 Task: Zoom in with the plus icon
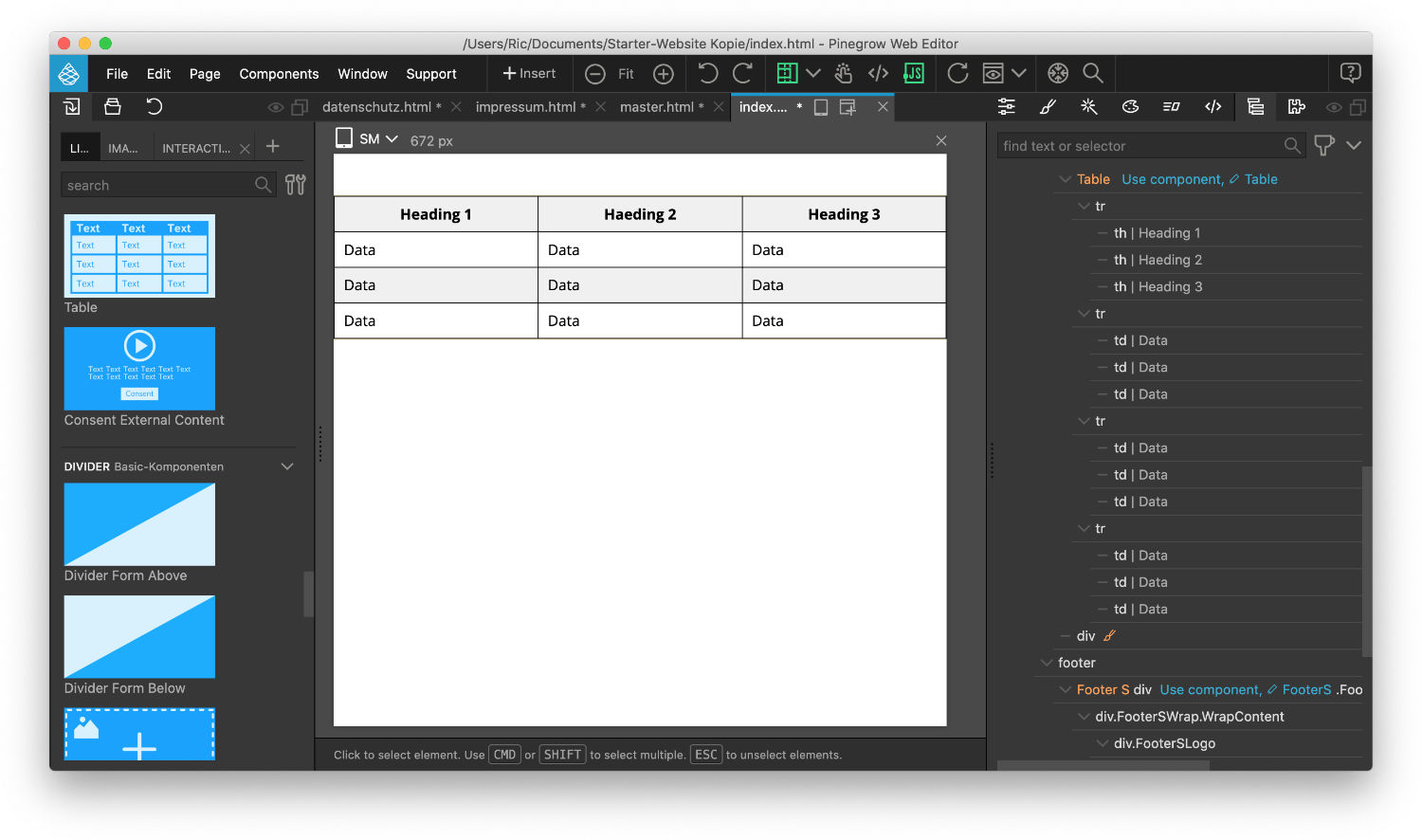(x=664, y=74)
